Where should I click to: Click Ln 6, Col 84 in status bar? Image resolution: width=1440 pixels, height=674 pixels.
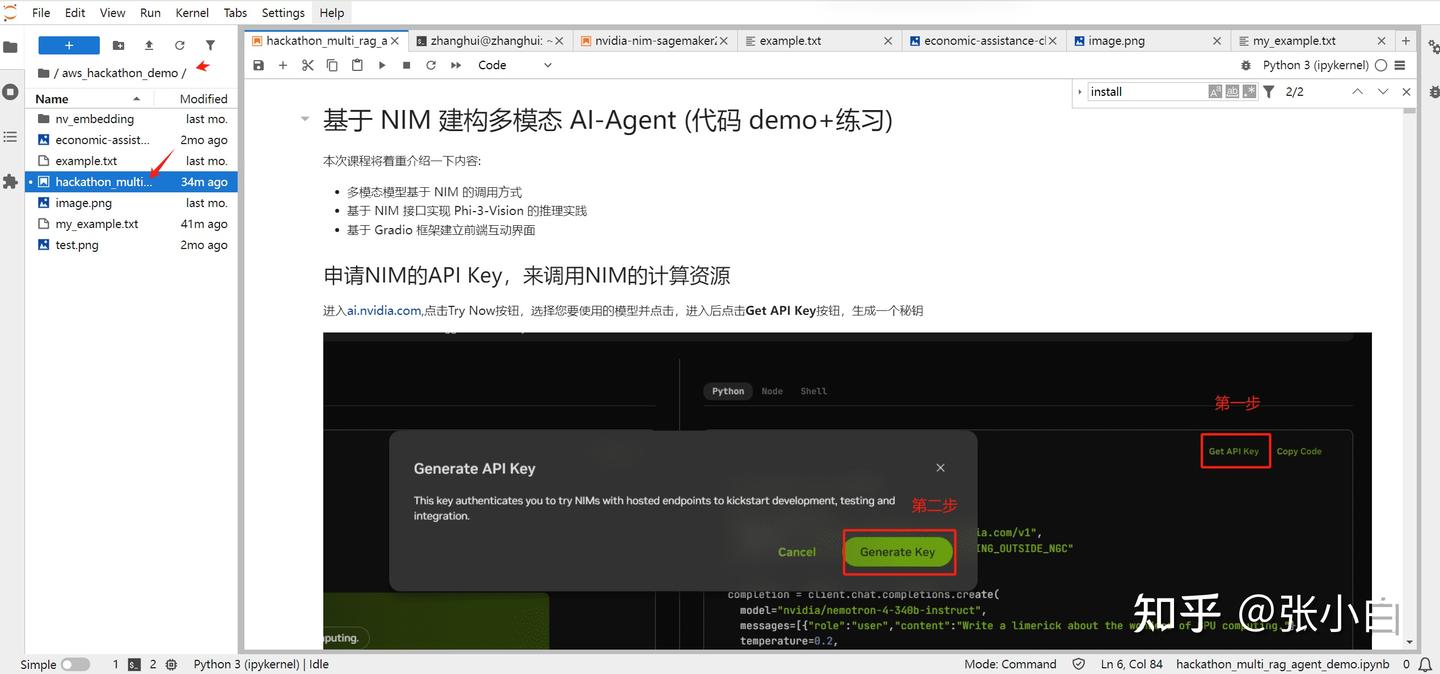1131,664
